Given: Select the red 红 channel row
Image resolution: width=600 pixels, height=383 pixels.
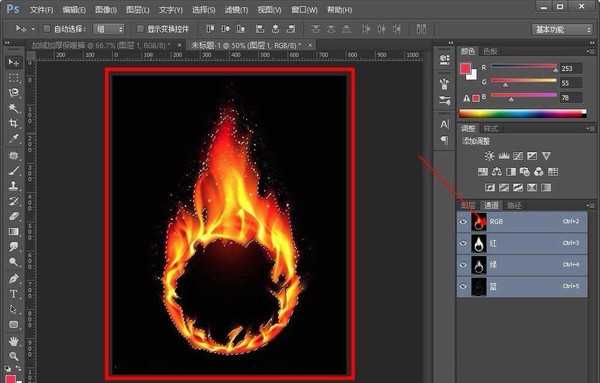Looking at the screenshot, I should point(522,243).
